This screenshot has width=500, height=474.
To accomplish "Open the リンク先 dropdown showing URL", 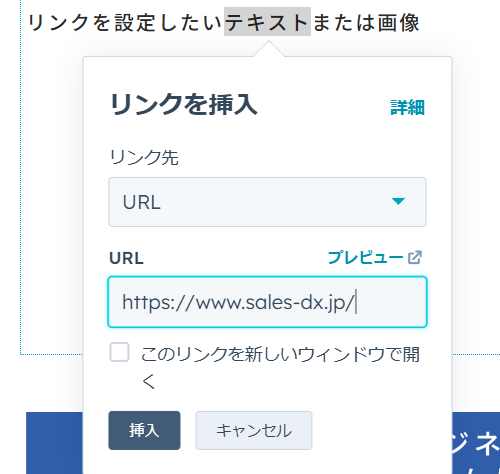I will (267, 202).
